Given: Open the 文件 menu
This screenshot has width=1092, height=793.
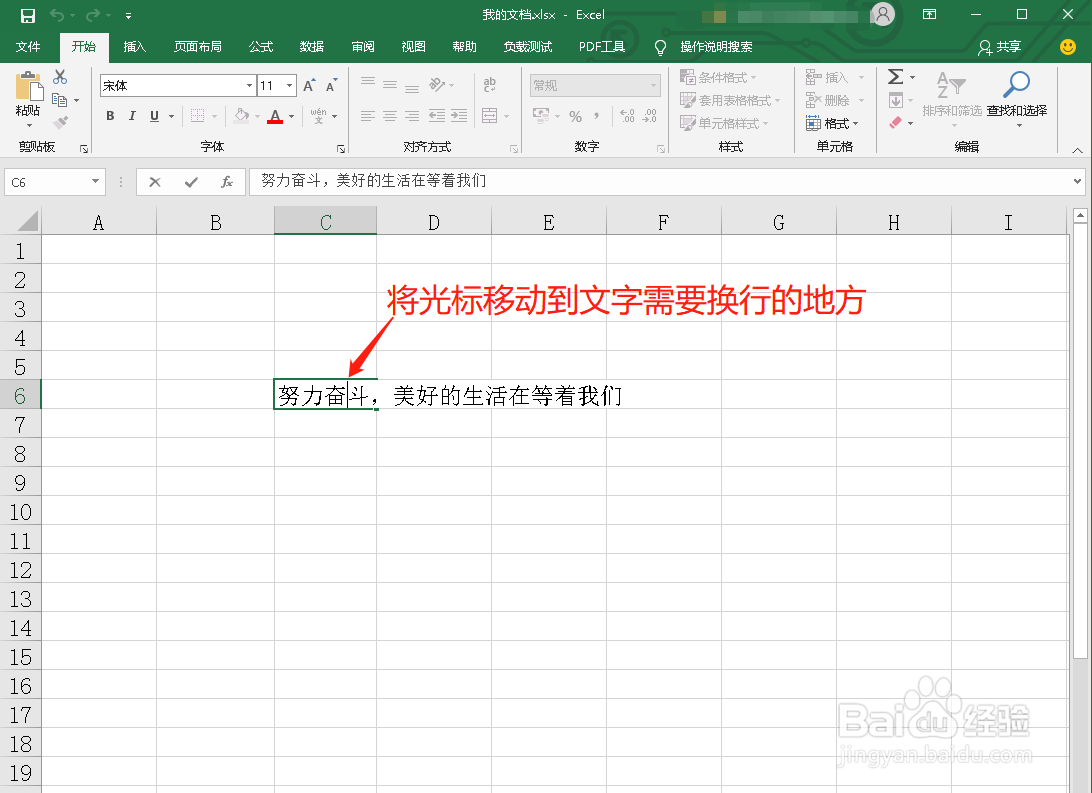Looking at the screenshot, I should tap(28, 46).
